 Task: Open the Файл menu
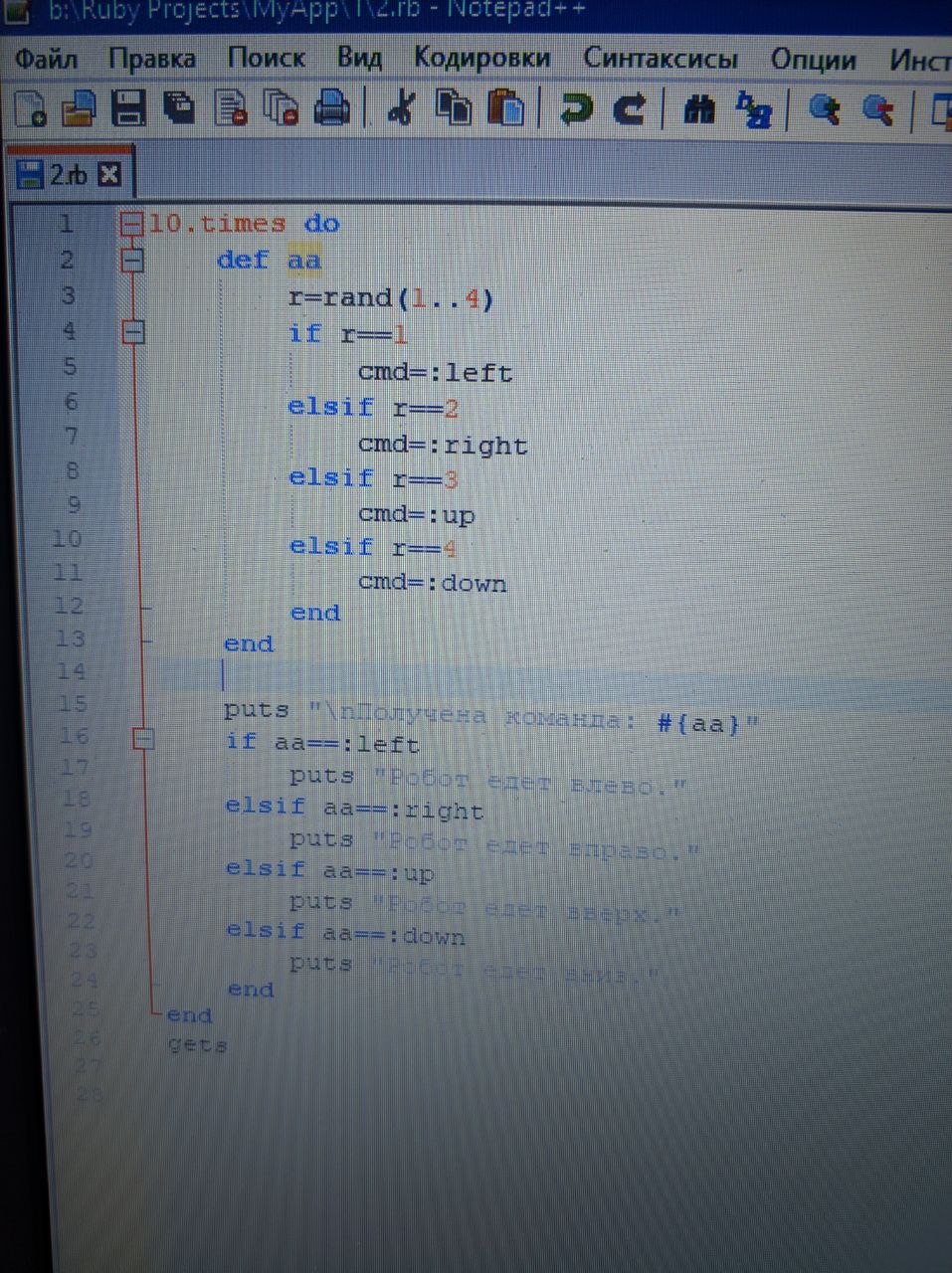click(46, 60)
